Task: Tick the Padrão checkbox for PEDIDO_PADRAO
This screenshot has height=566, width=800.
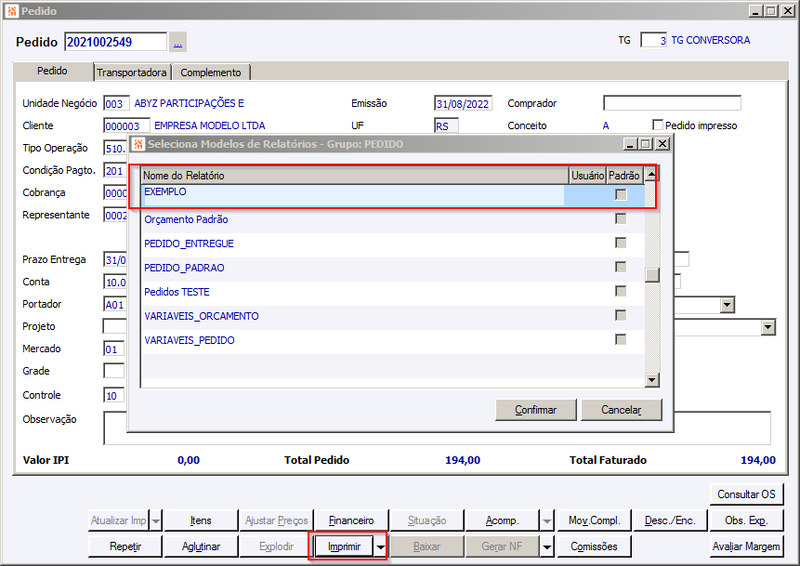Action: click(x=620, y=267)
